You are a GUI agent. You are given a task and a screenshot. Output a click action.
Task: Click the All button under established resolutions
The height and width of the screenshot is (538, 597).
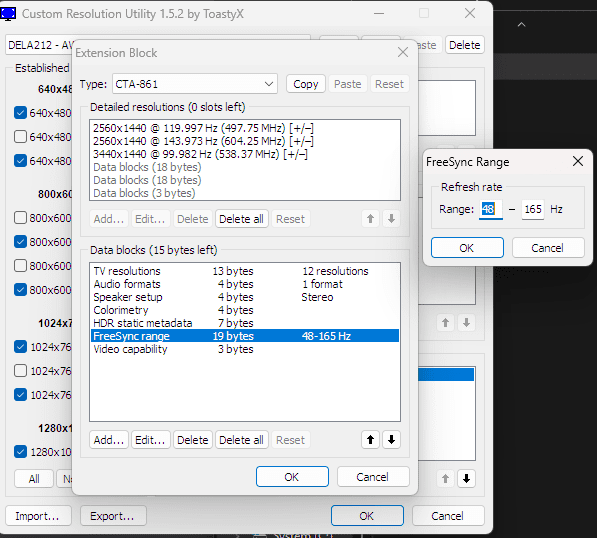[x=34, y=479]
